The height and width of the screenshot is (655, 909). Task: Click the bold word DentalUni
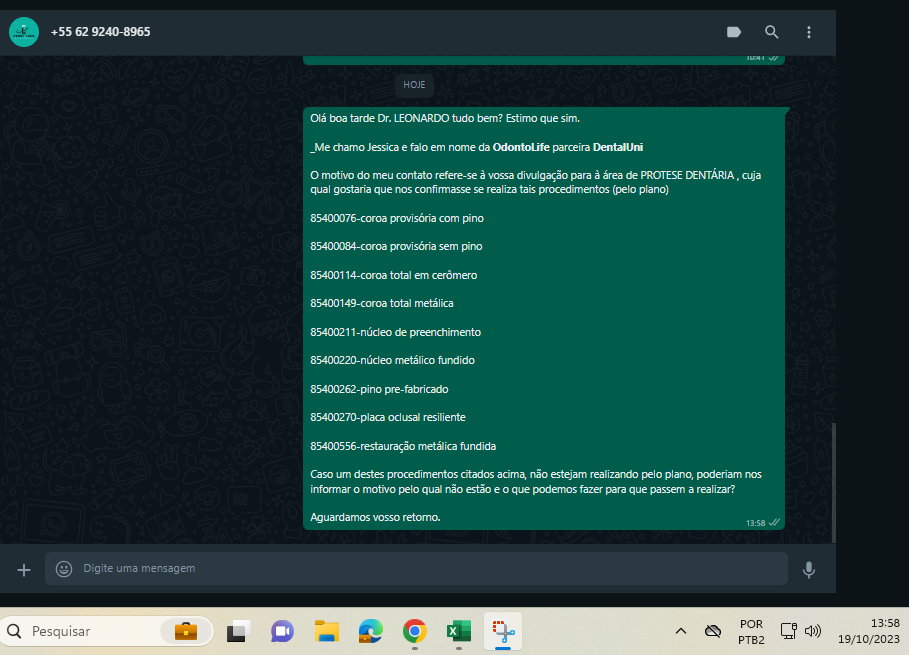click(x=617, y=147)
